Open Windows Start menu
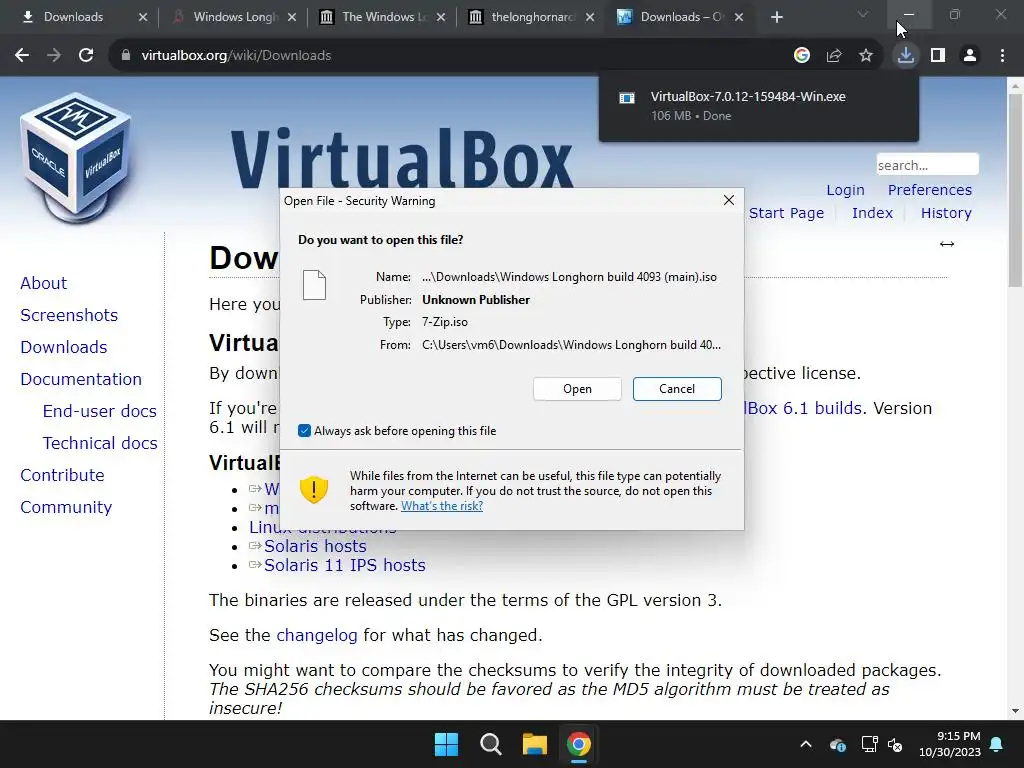Image resolution: width=1024 pixels, height=768 pixels. pyautogui.click(x=447, y=744)
